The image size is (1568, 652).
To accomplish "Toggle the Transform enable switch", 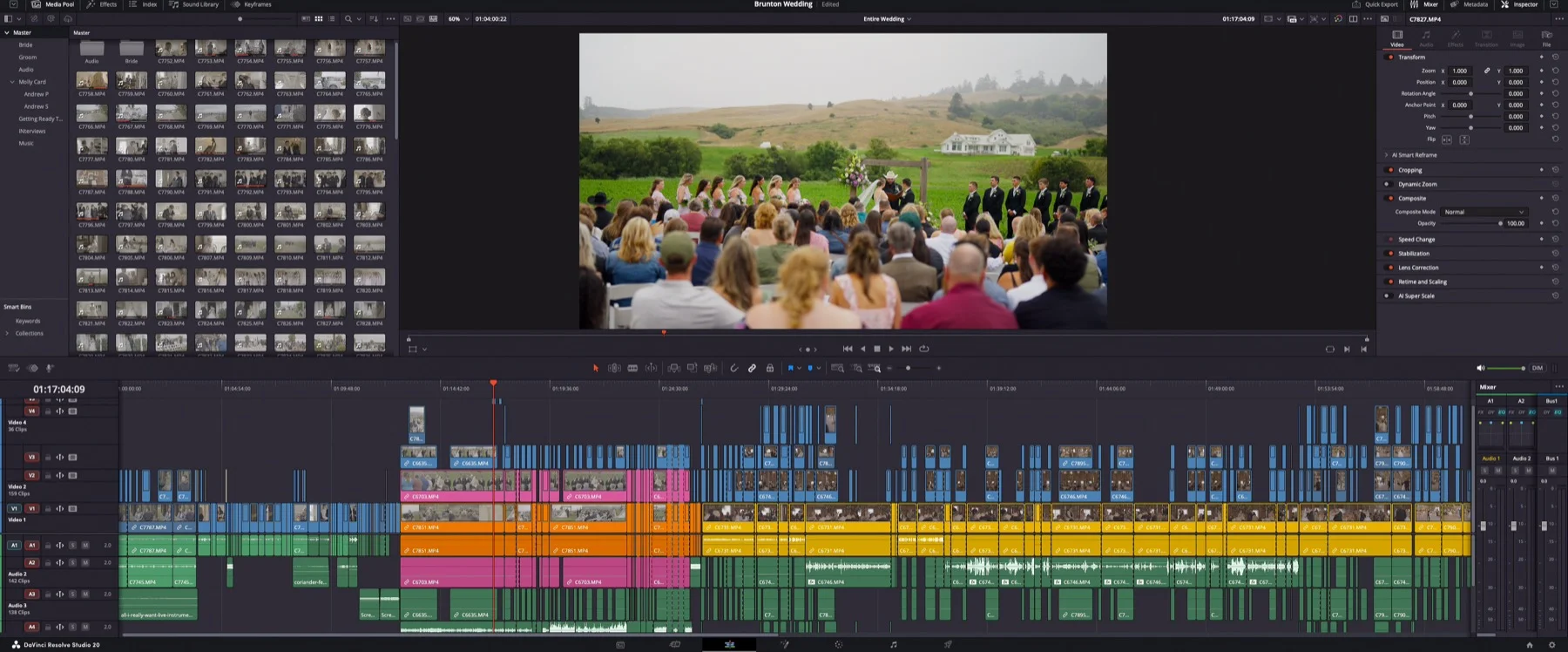I will pyautogui.click(x=1390, y=57).
